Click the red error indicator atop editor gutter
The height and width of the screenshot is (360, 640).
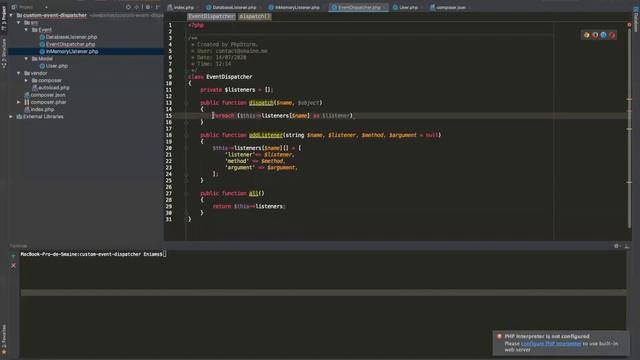pos(629,24)
